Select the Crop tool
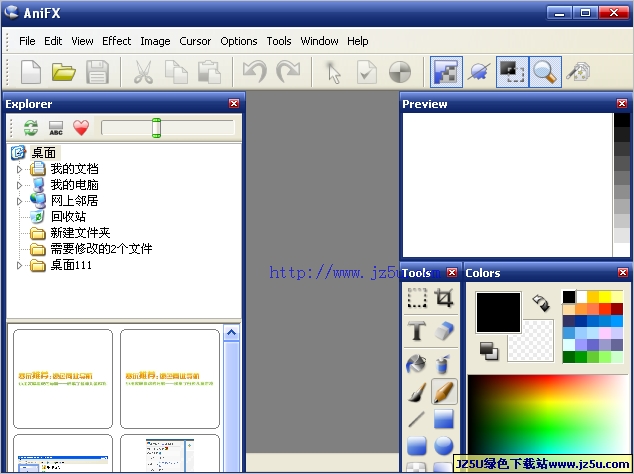 (x=444, y=298)
